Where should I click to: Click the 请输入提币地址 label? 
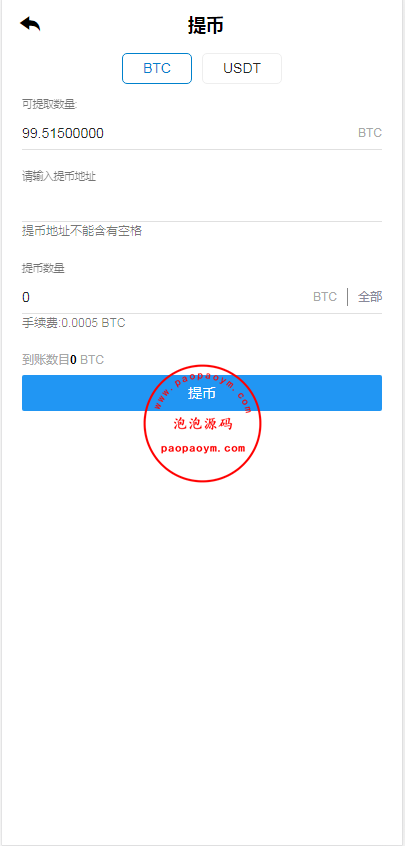[x=59, y=176]
